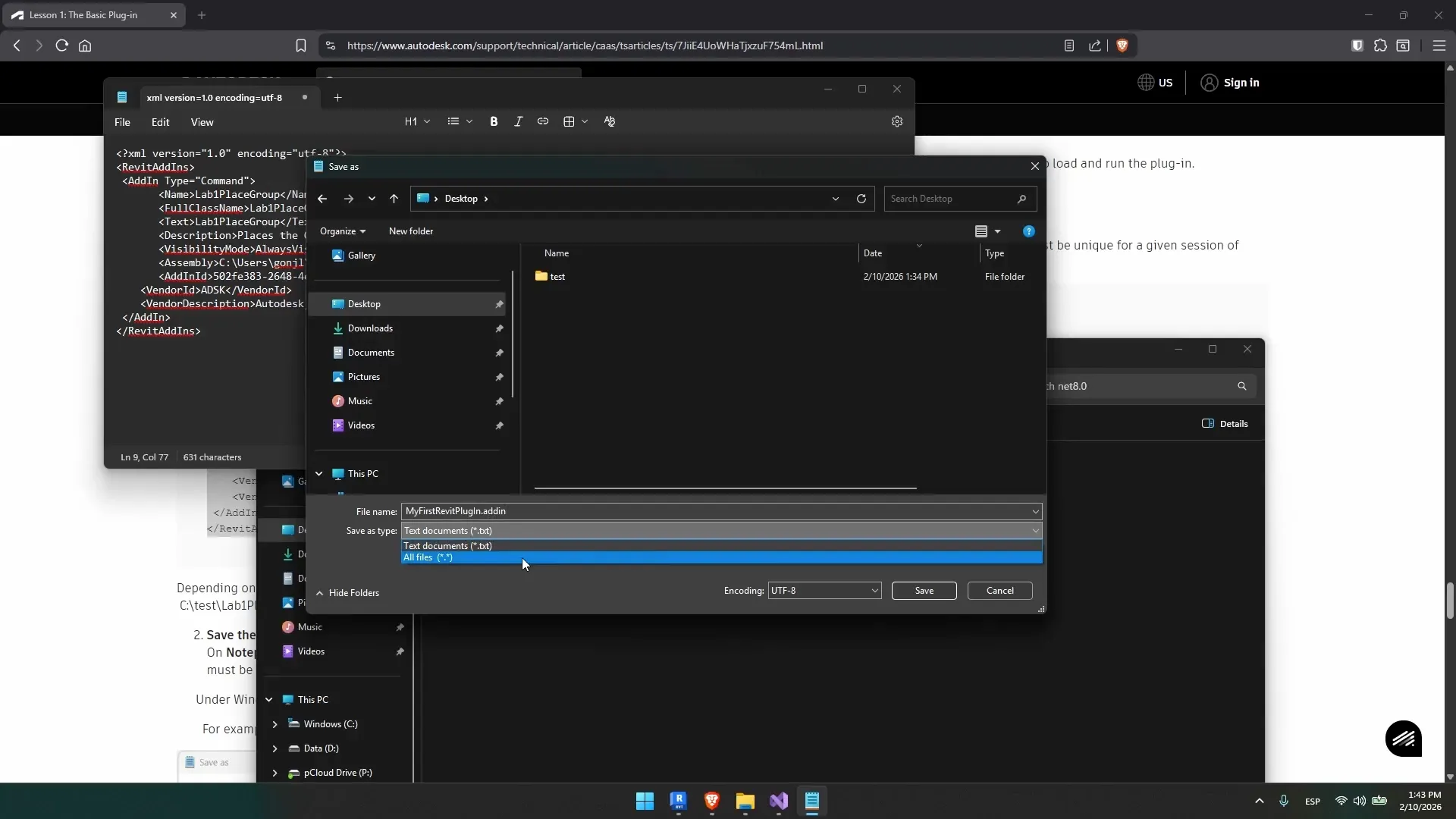Image resolution: width=1456 pixels, height=819 pixels.
Task: Open Notepad H1 heading dropdown
Action: click(417, 121)
